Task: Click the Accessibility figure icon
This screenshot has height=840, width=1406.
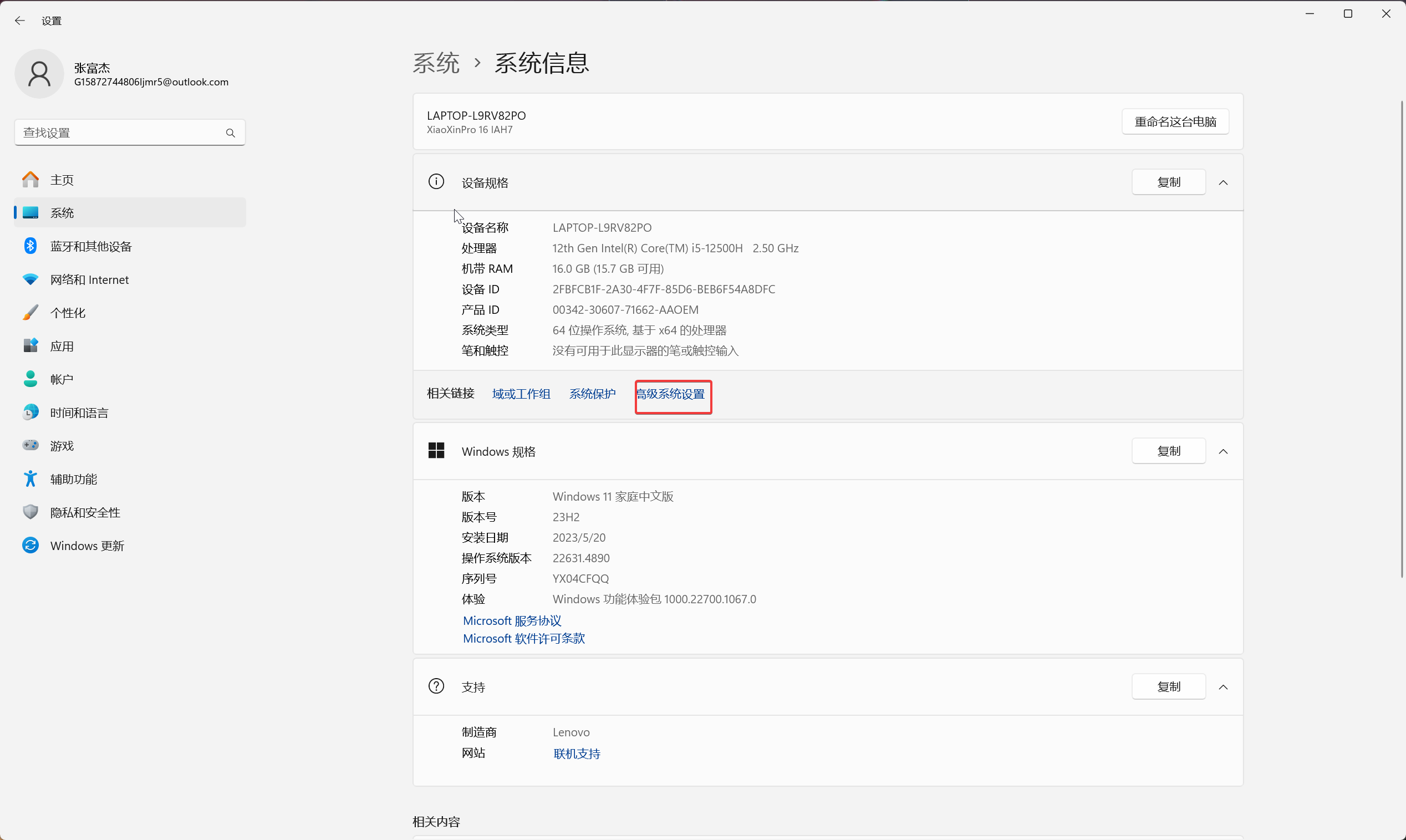Action: click(30, 479)
